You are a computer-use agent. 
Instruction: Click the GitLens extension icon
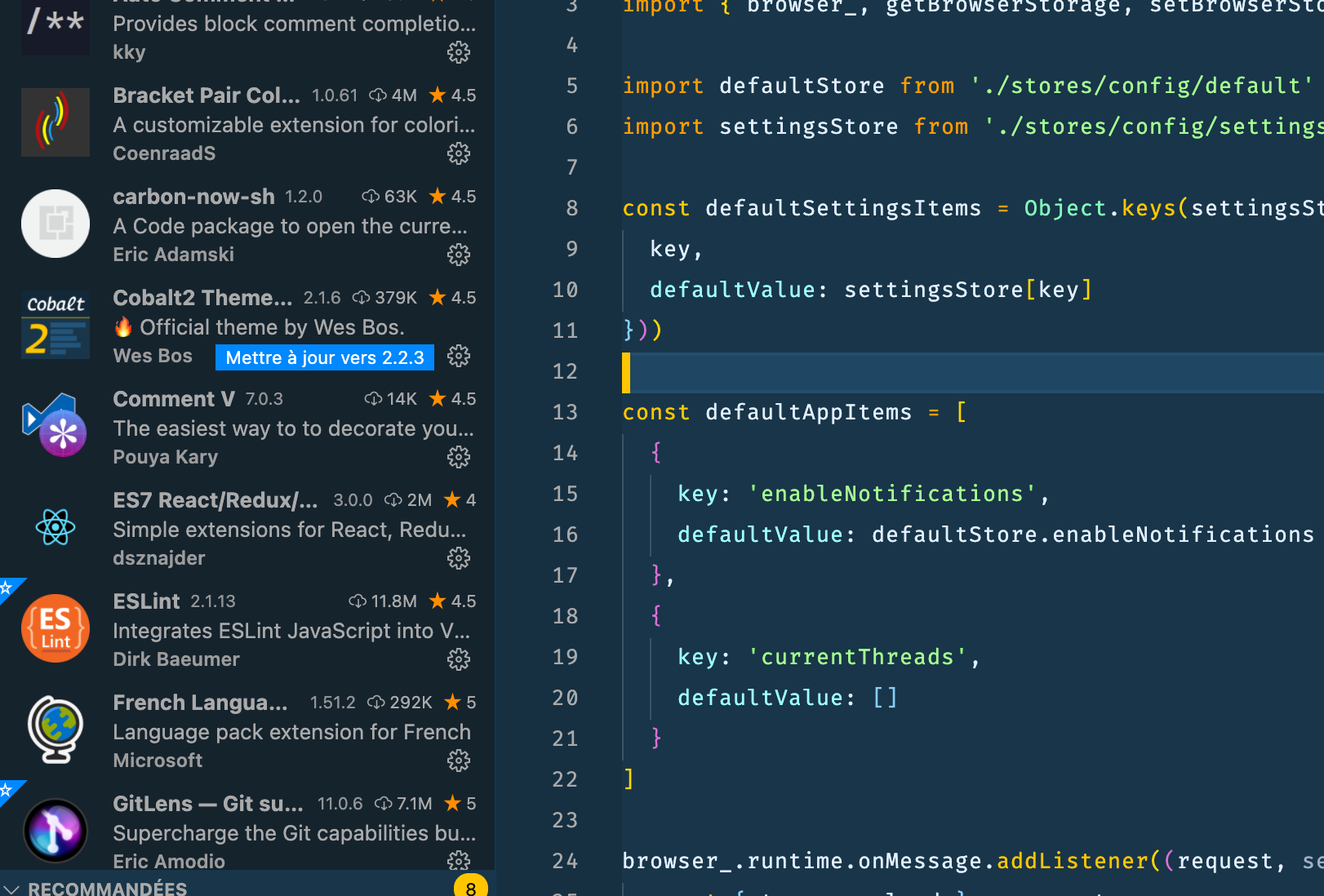[x=55, y=830]
